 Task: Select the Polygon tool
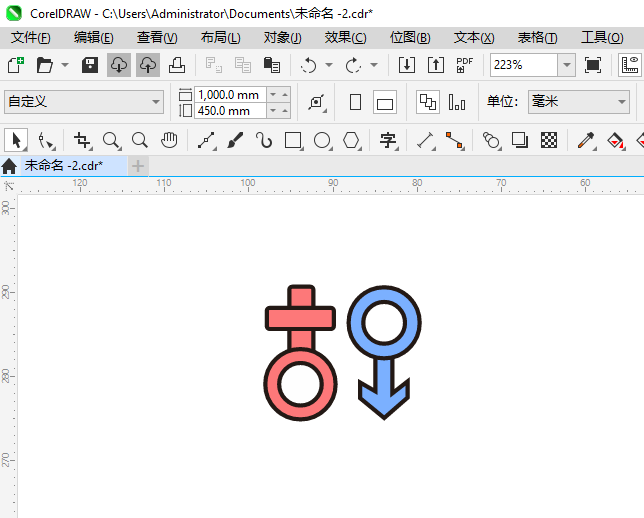[x=352, y=140]
